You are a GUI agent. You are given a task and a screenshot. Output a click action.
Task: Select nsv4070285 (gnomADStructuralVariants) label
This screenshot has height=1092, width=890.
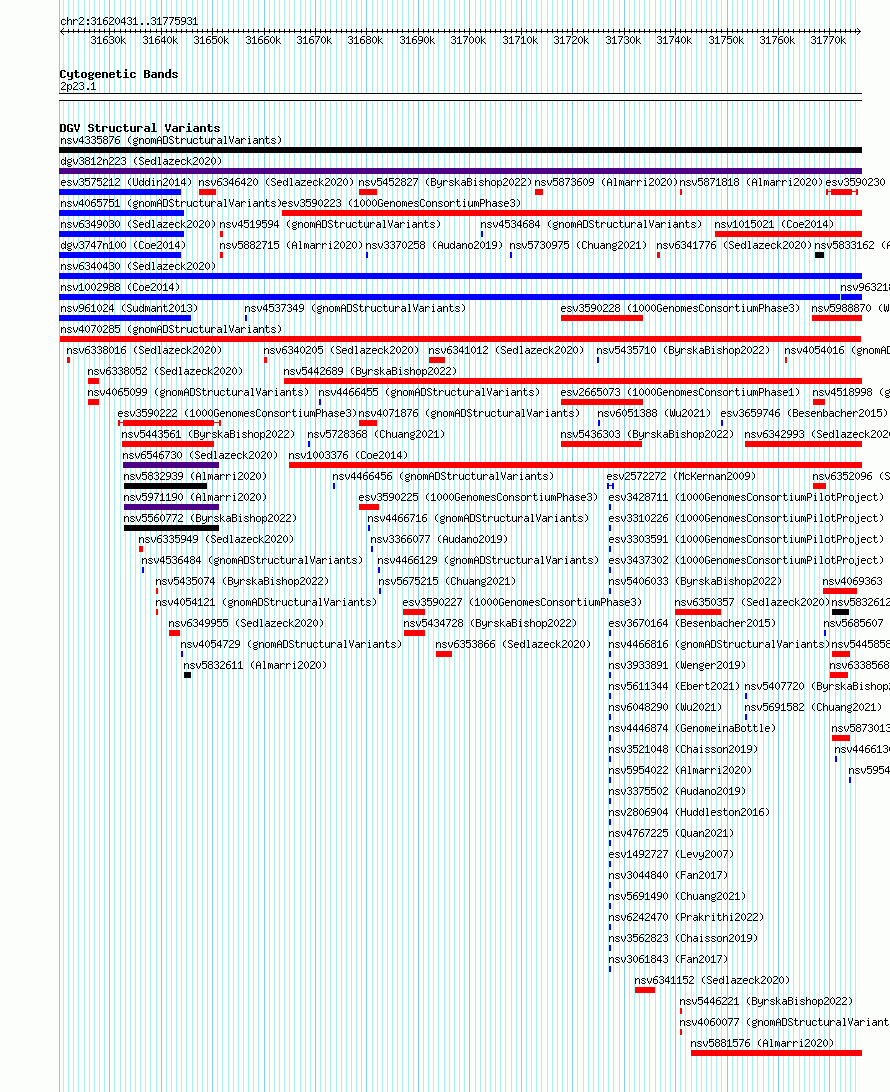click(171, 329)
